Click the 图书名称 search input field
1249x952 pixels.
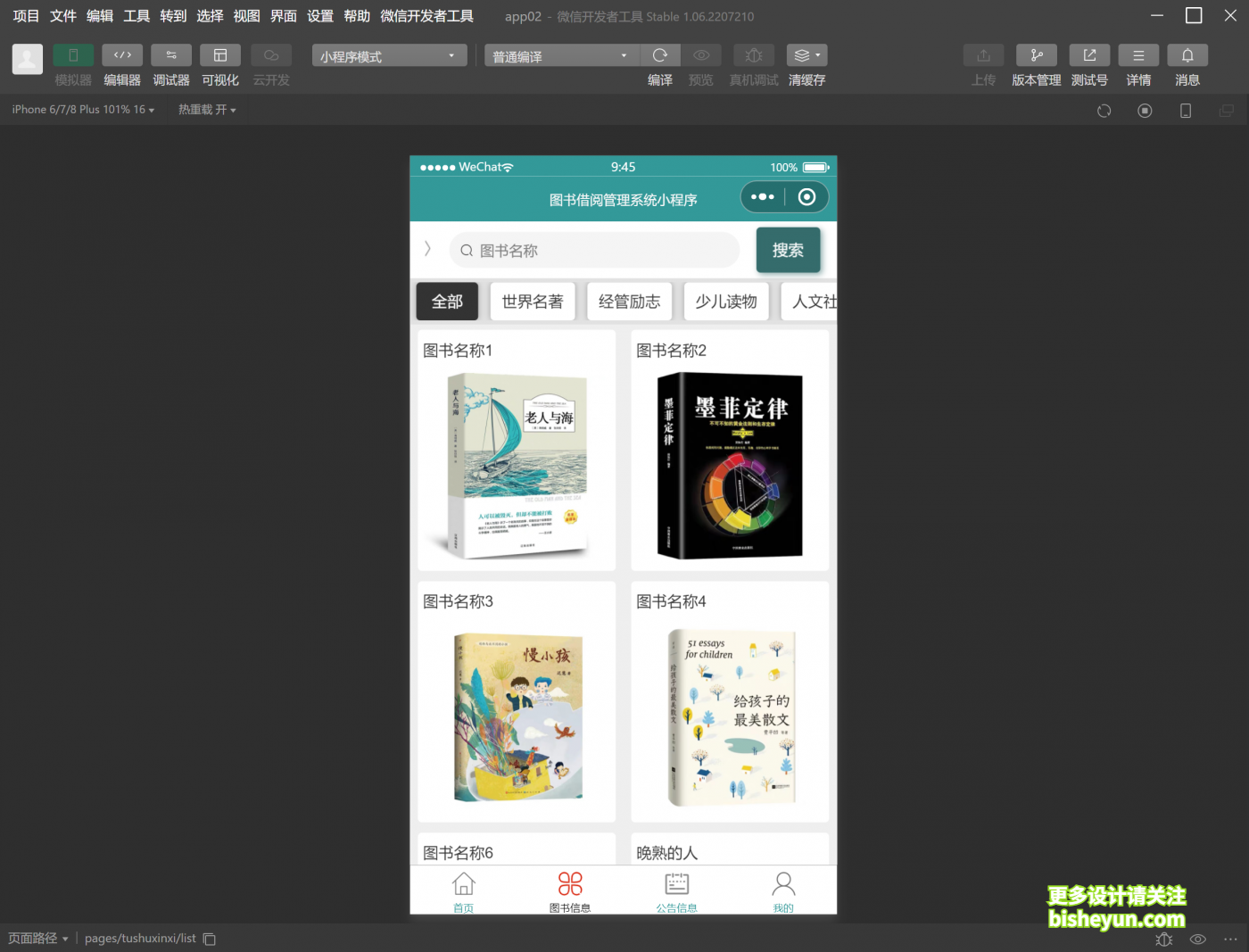594,251
